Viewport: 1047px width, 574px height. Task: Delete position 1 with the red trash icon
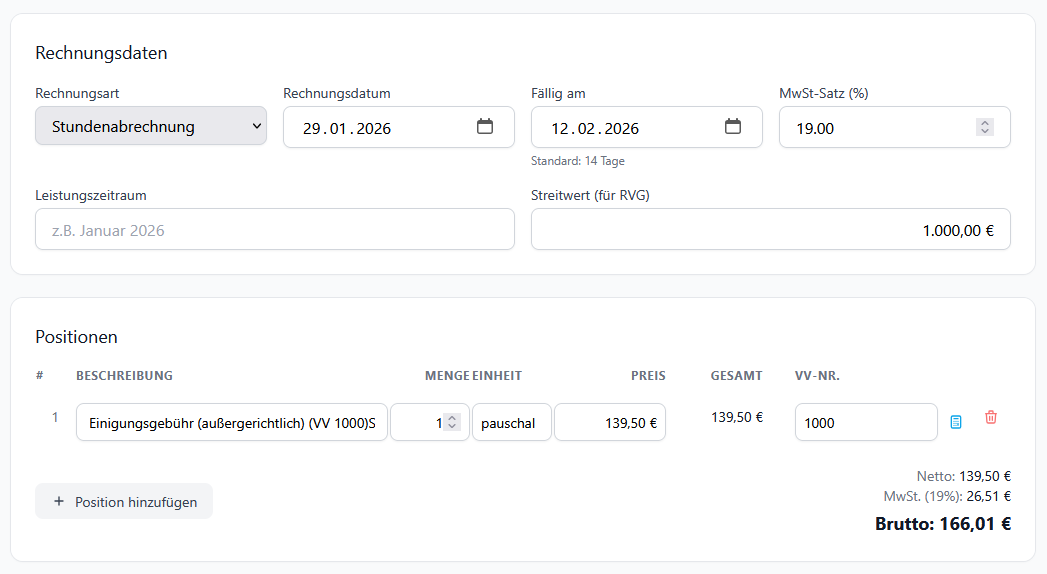coord(991,418)
